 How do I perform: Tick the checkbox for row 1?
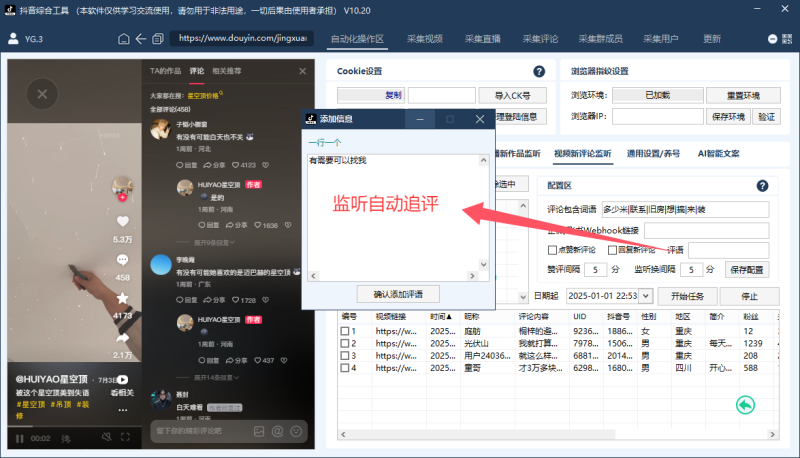[x=345, y=331]
